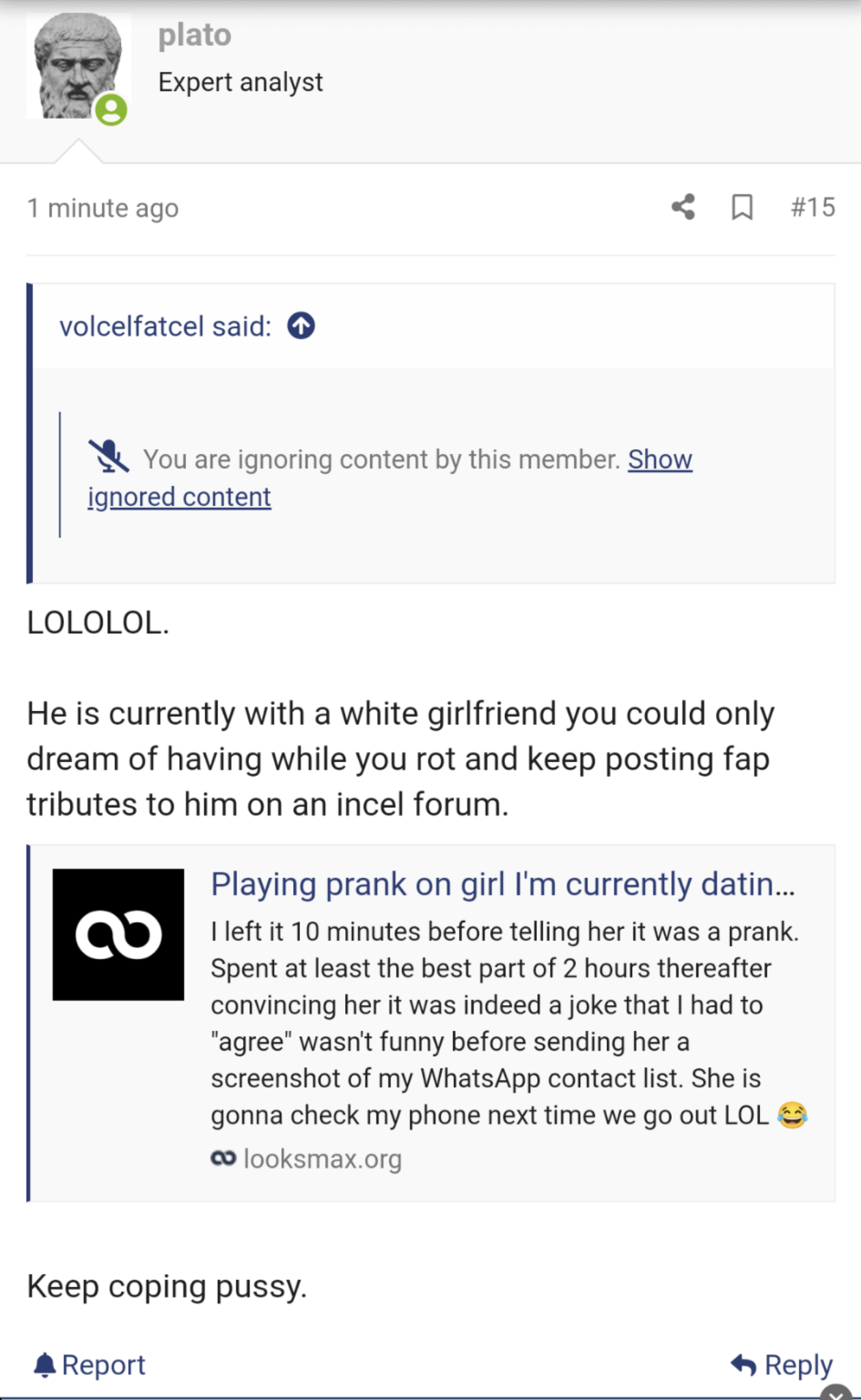The height and width of the screenshot is (1400, 861).
Task: Open 'Playing prank on girl' thread link
Action: click(503, 884)
